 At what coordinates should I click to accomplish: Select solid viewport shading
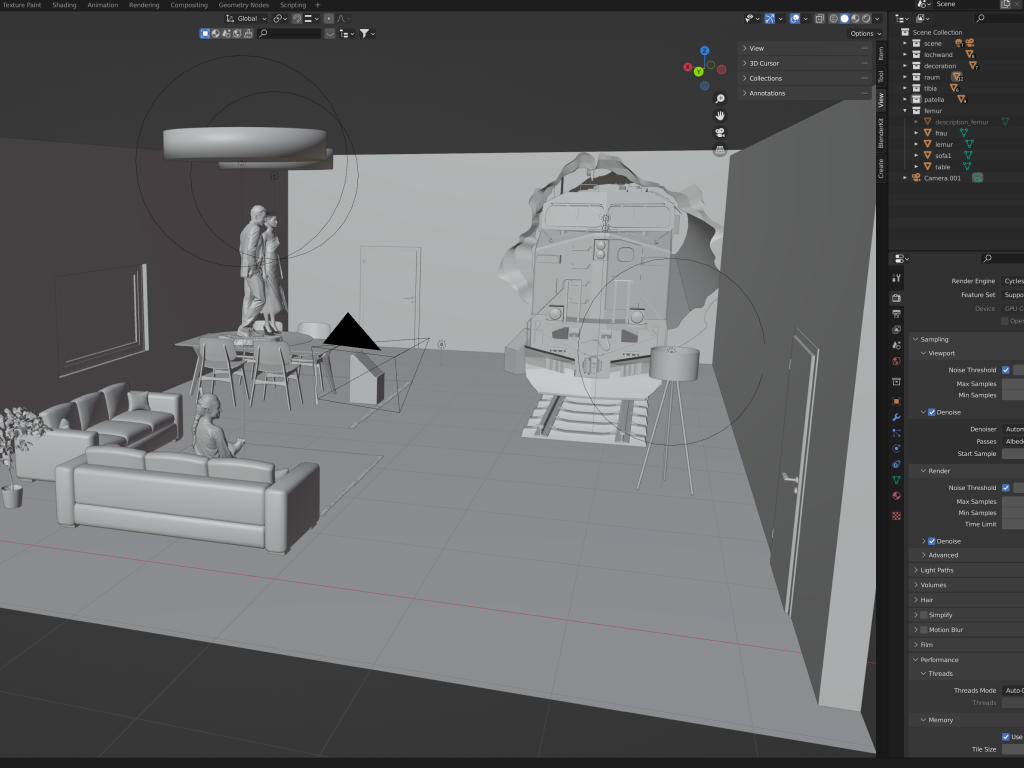pos(844,18)
